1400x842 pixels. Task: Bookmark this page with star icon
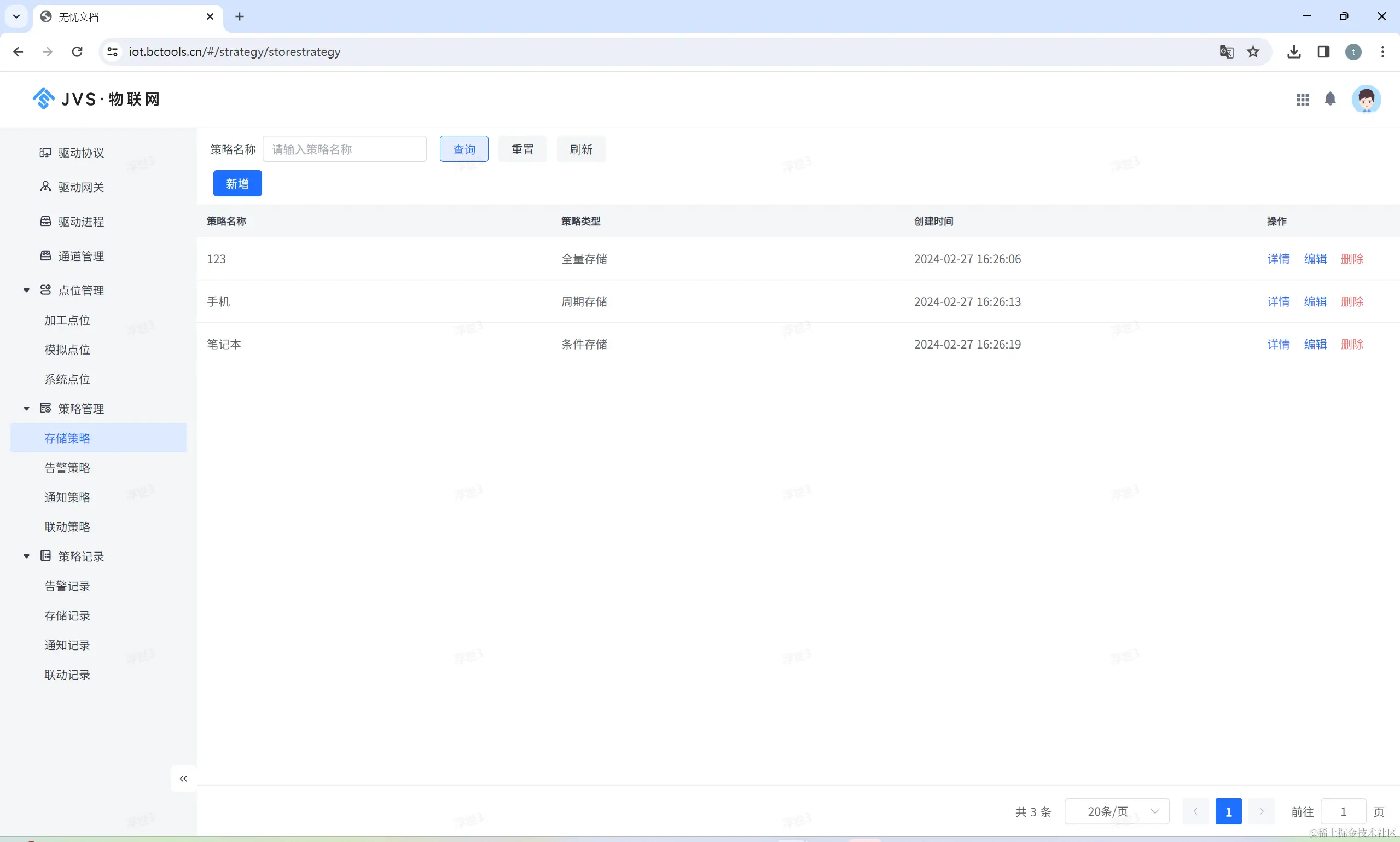click(1253, 51)
